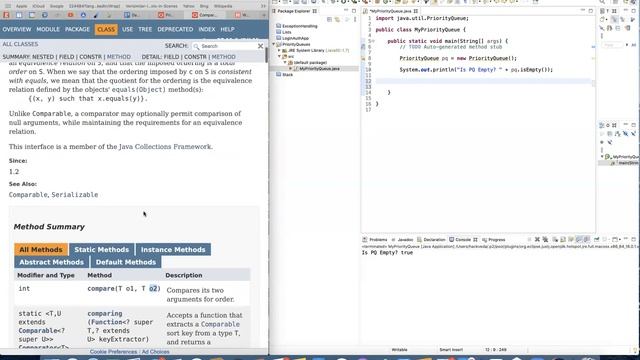Expand the MyPriorityQueue class in Outline view
This screenshot has height=360, width=640.
click(x=602, y=157)
